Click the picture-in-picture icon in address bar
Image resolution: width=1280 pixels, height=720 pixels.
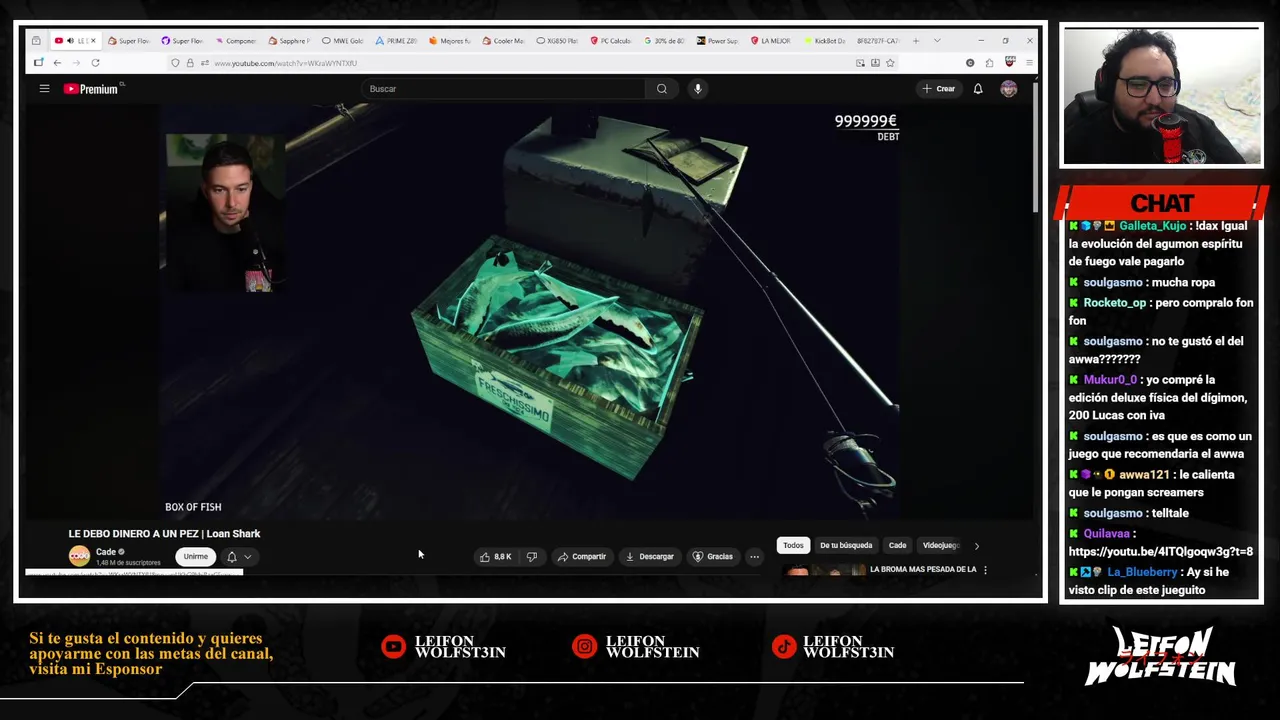860,63
